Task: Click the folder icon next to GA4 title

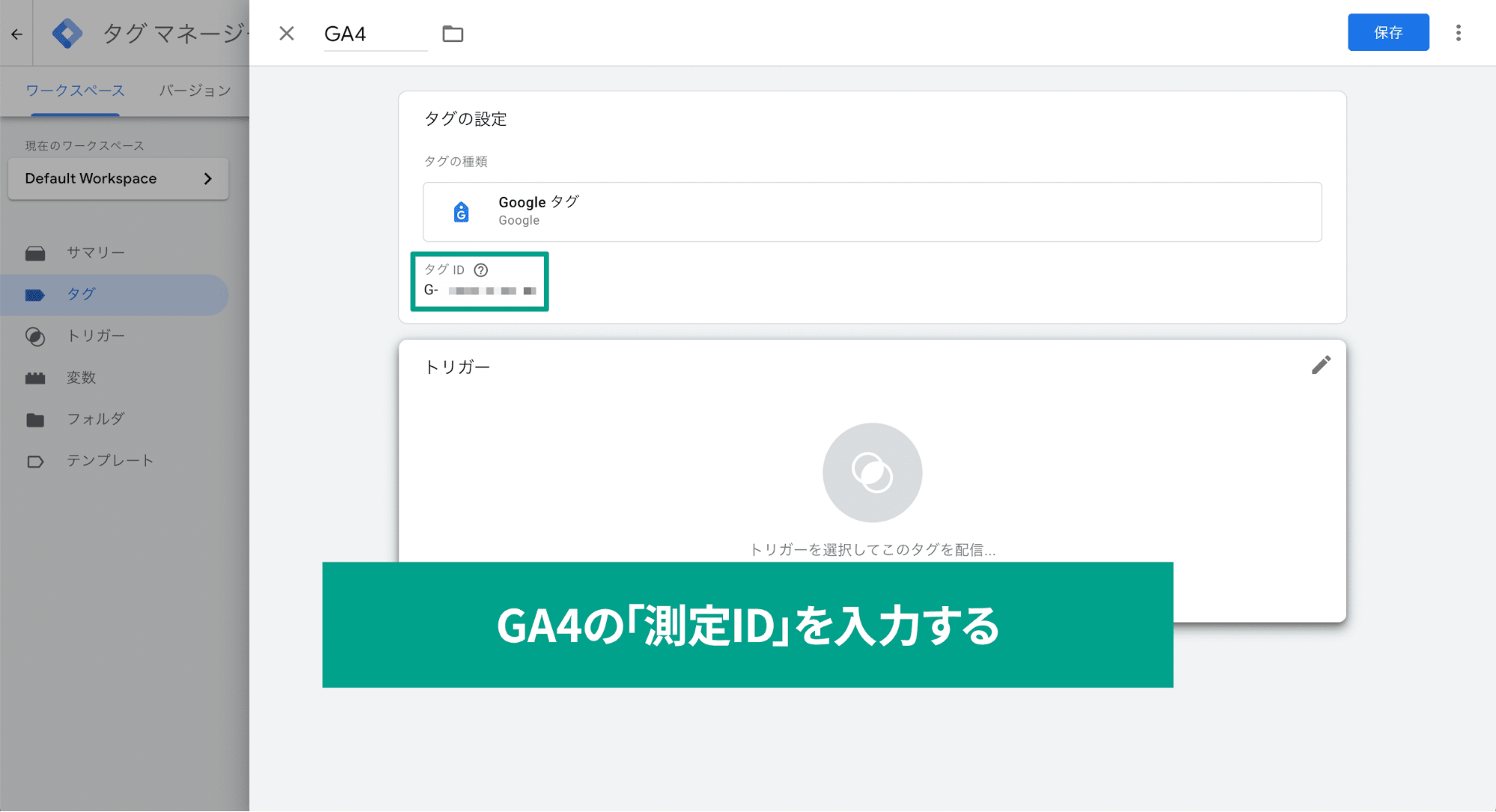Action: (x=454, y=33)
